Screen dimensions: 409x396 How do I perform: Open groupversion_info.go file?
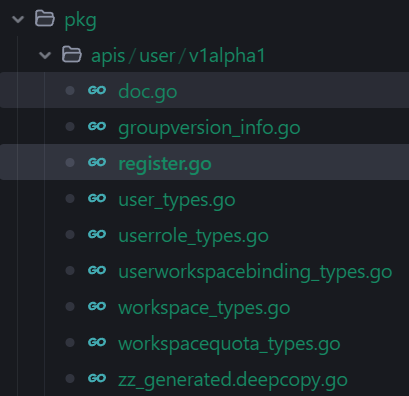point(209,128)
